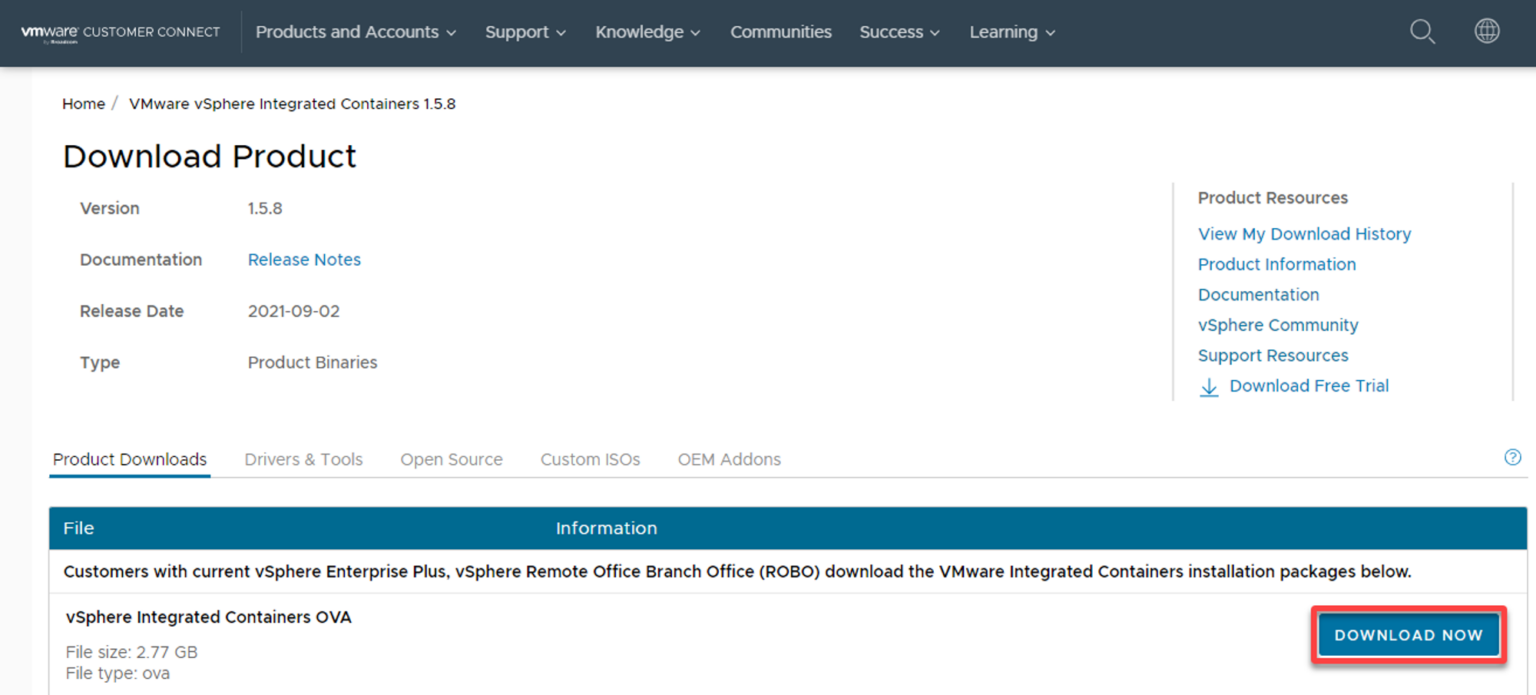
Task: Expand the Learning menu
Action: (1011, 31)
